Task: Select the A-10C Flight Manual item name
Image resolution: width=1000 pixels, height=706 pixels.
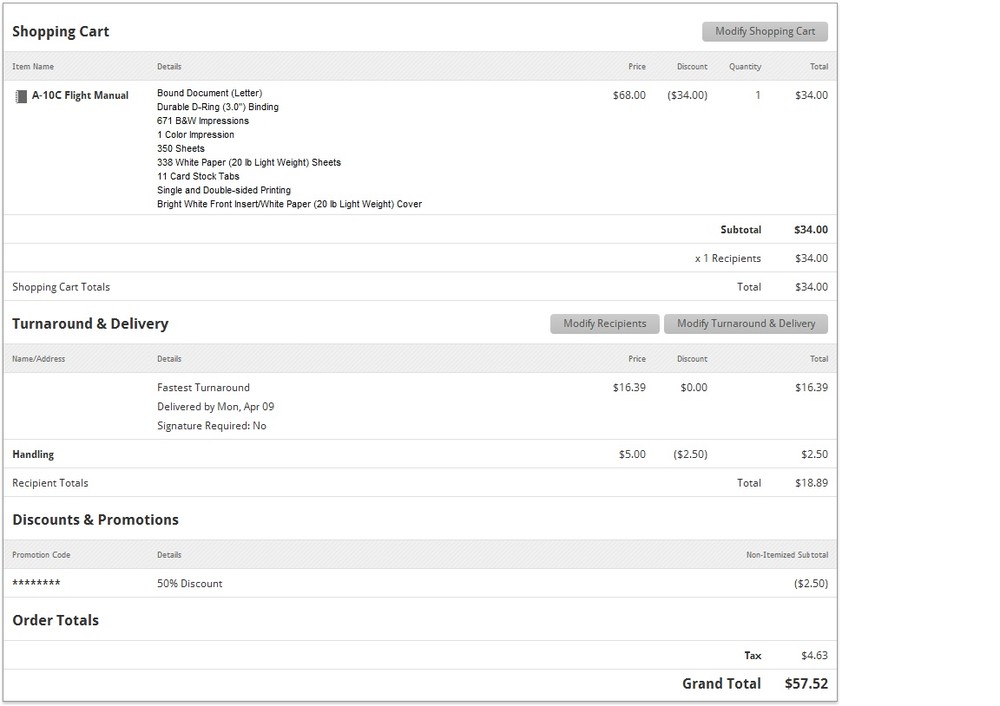Action: click(80, 96)
